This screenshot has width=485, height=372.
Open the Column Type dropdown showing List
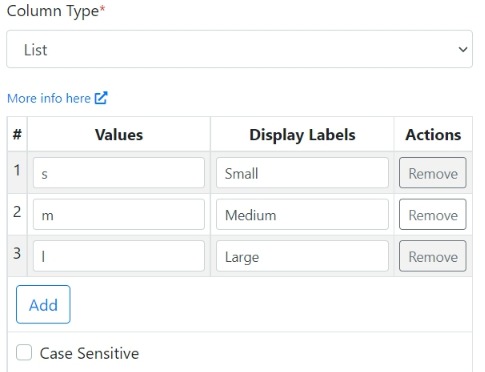pos(239,49)
